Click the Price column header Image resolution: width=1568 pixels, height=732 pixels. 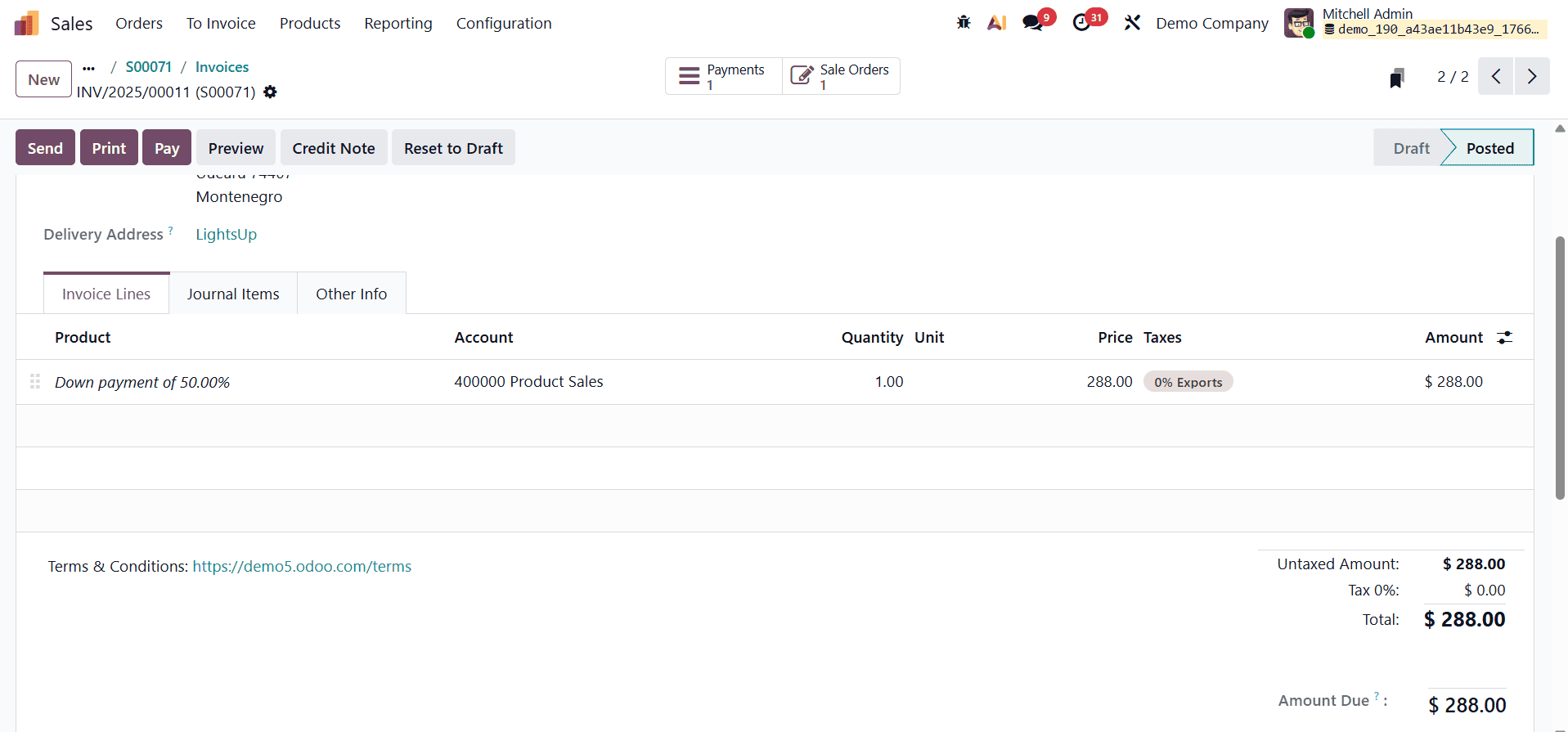pyautogui.click(x=1115, y=338)
